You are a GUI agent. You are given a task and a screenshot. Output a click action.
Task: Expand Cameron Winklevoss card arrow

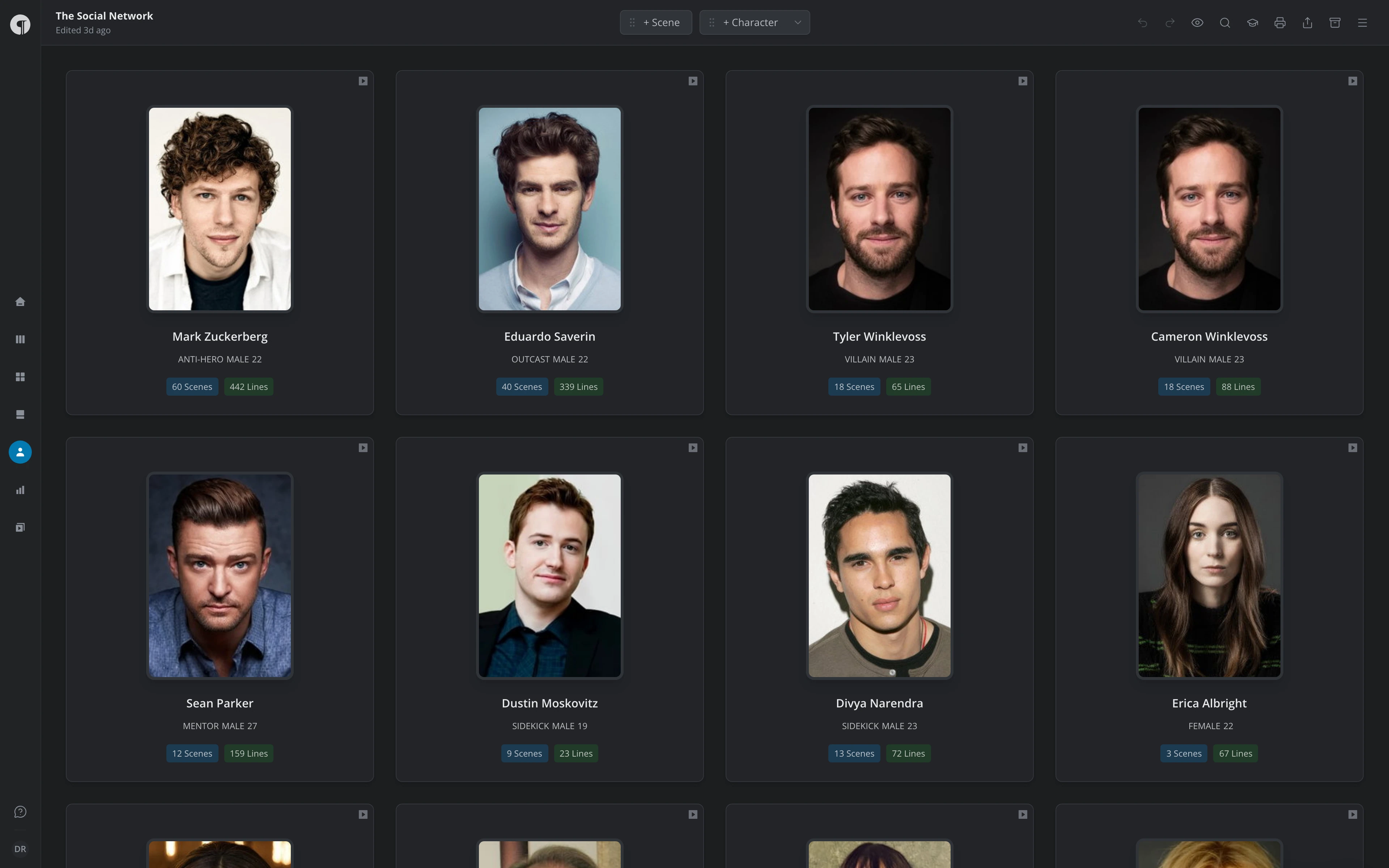coord(1353,81)
